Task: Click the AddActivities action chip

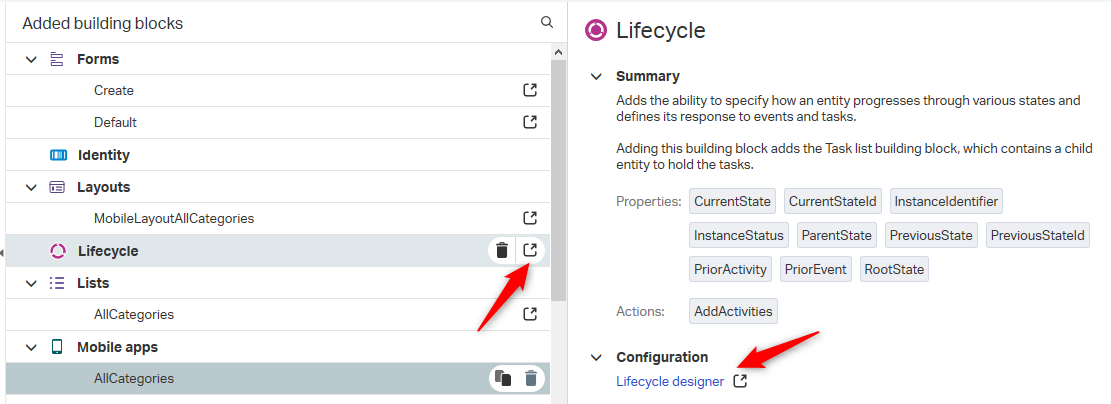Action: 733,311
